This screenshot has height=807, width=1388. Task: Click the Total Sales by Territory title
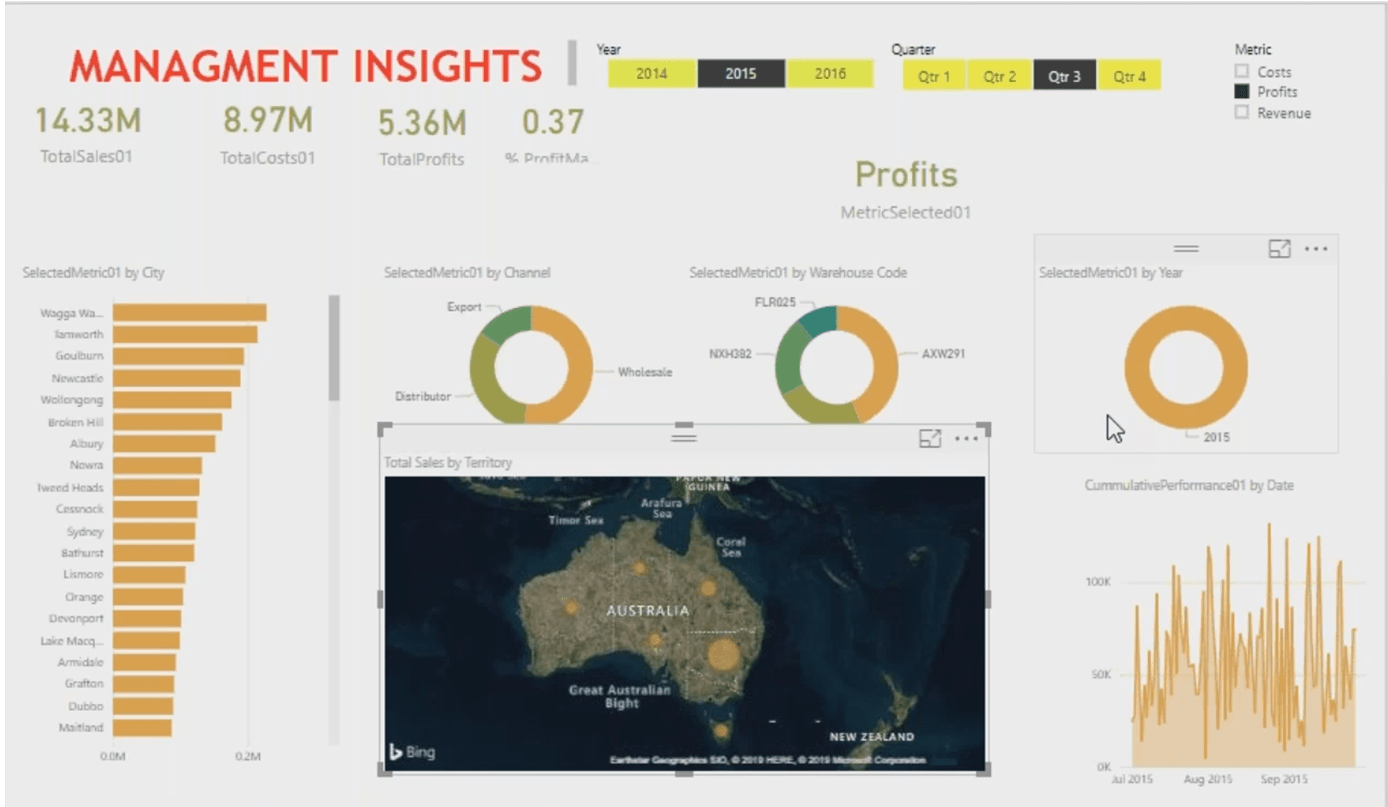pyautogui.click(x=448, y=462)
